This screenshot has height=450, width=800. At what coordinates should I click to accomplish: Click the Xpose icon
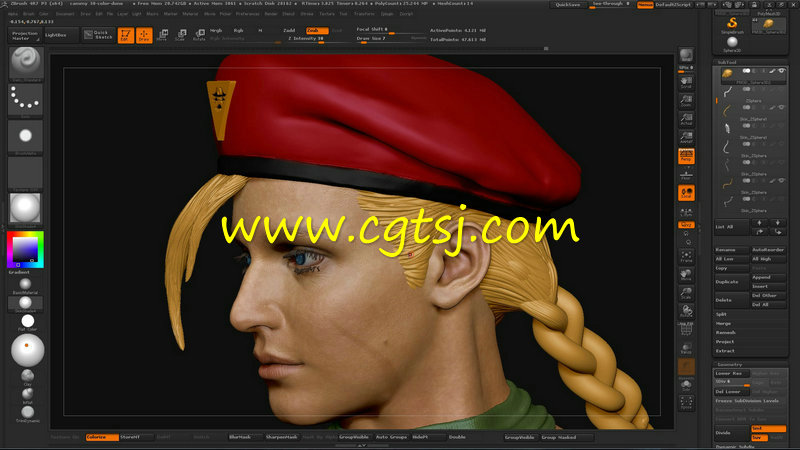point(686,403)
